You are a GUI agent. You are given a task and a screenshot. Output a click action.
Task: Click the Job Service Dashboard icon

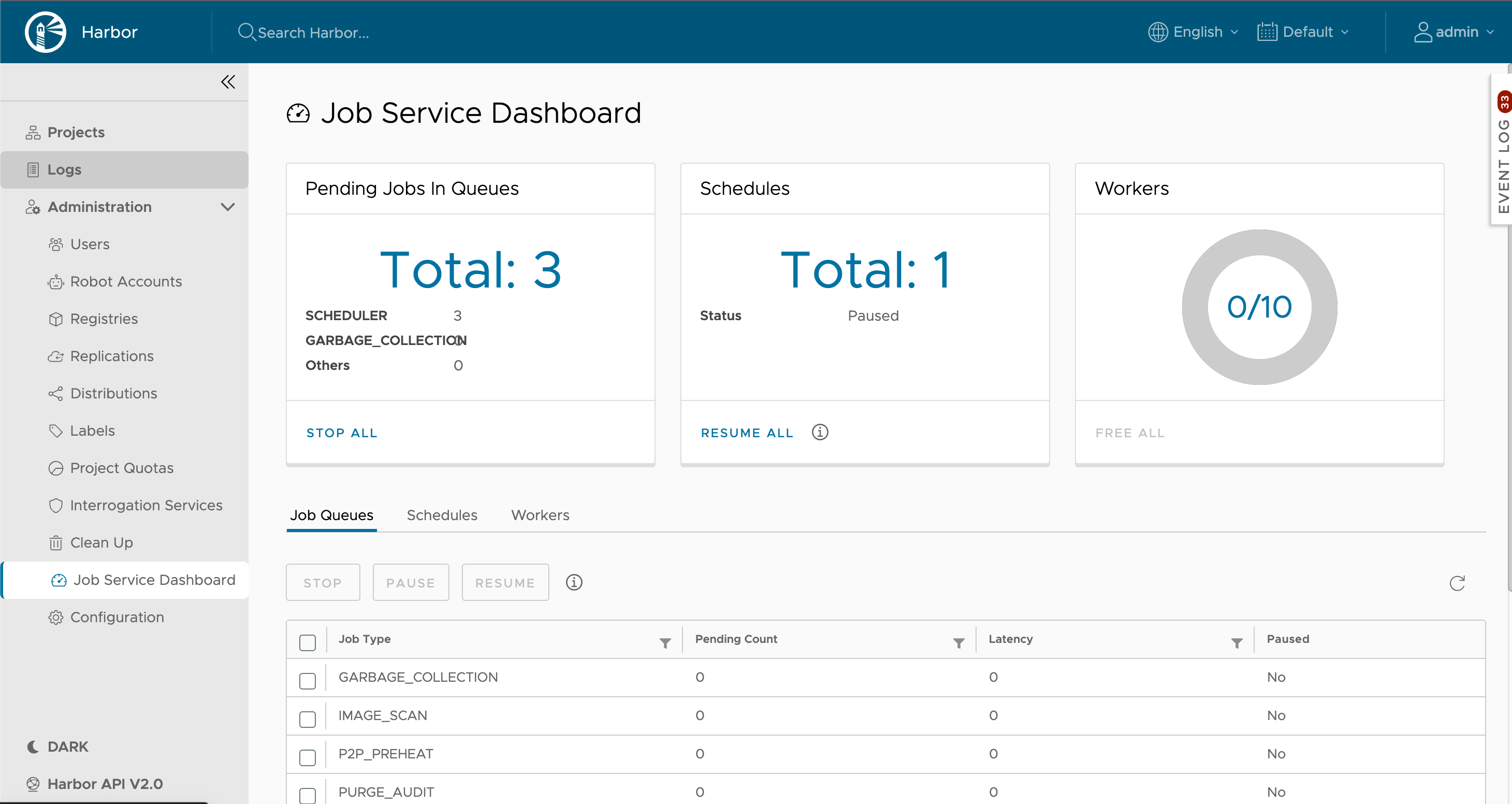pos(57,580)
